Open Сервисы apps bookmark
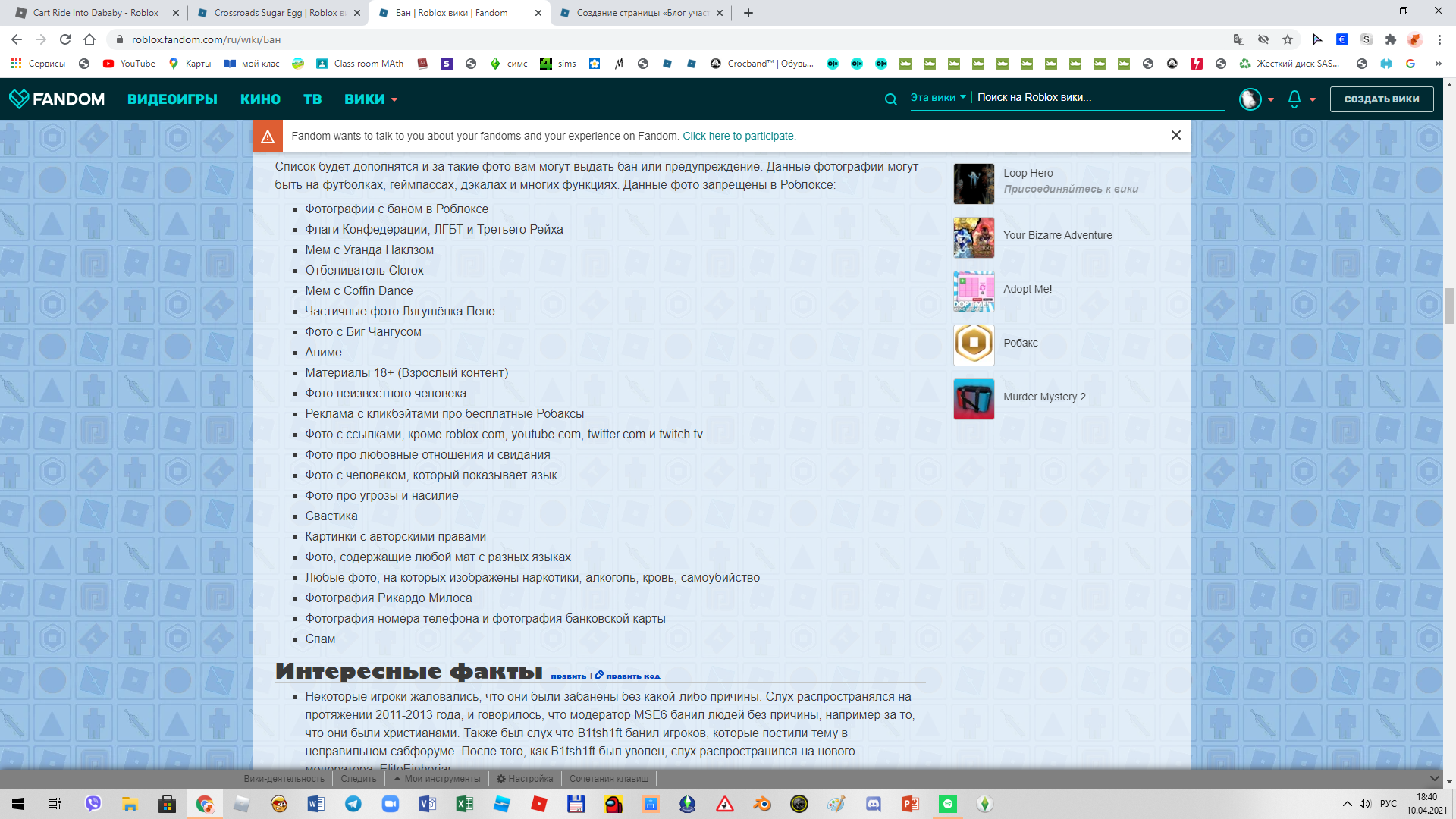This screenshot has height=819, width=1456. (x=38, y=64)
